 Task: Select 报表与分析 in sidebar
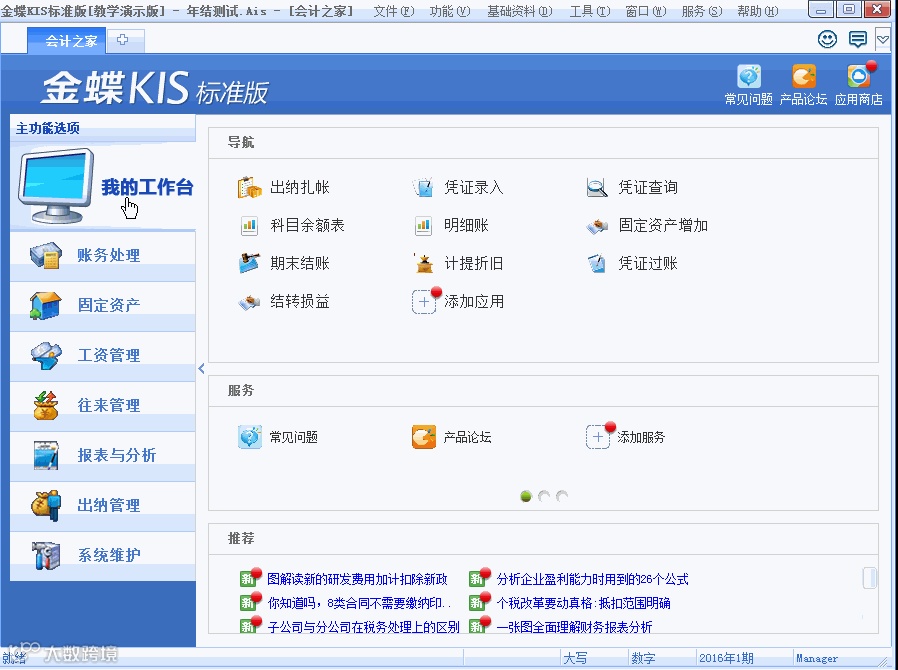[103, 455]
